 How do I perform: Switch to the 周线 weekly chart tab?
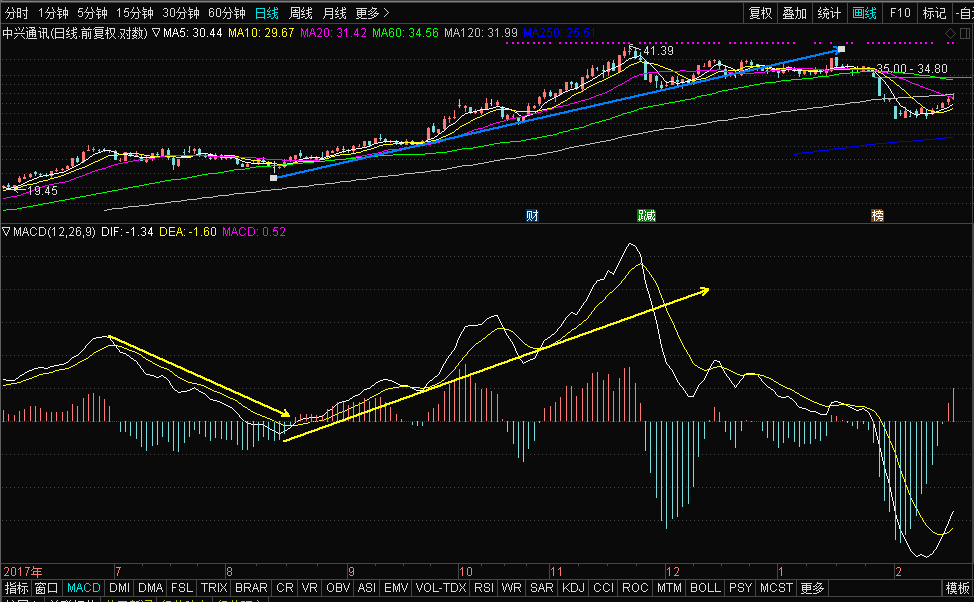[x=301, y=13]
